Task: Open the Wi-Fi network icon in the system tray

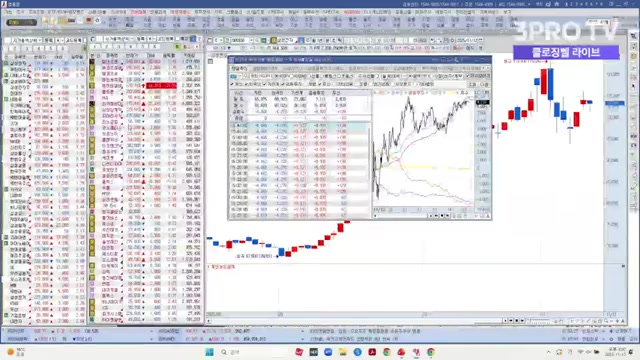Action: [580, 352]
